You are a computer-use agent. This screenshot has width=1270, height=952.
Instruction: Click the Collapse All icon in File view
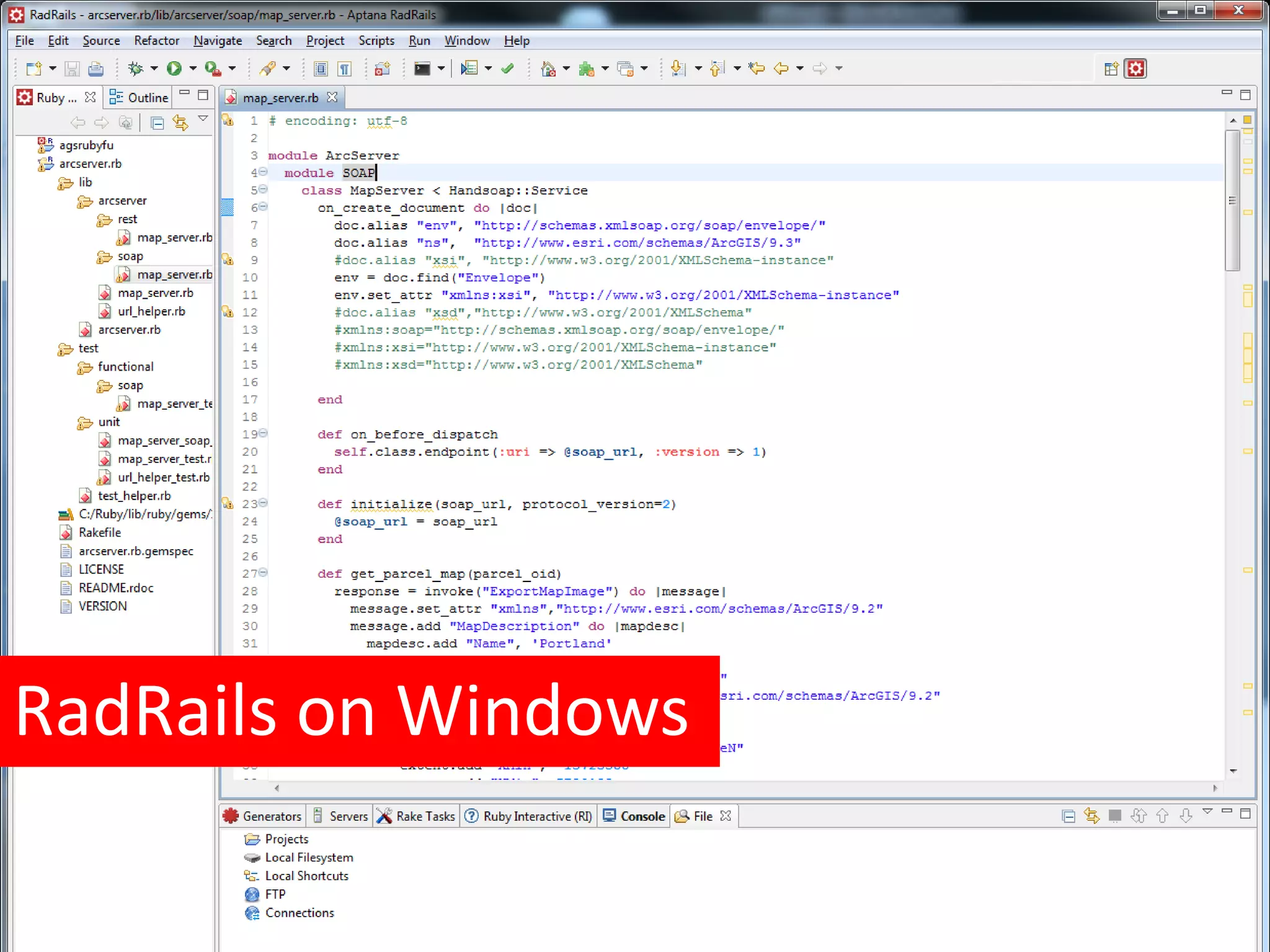pyautogui.click(x=1068, y=816)
